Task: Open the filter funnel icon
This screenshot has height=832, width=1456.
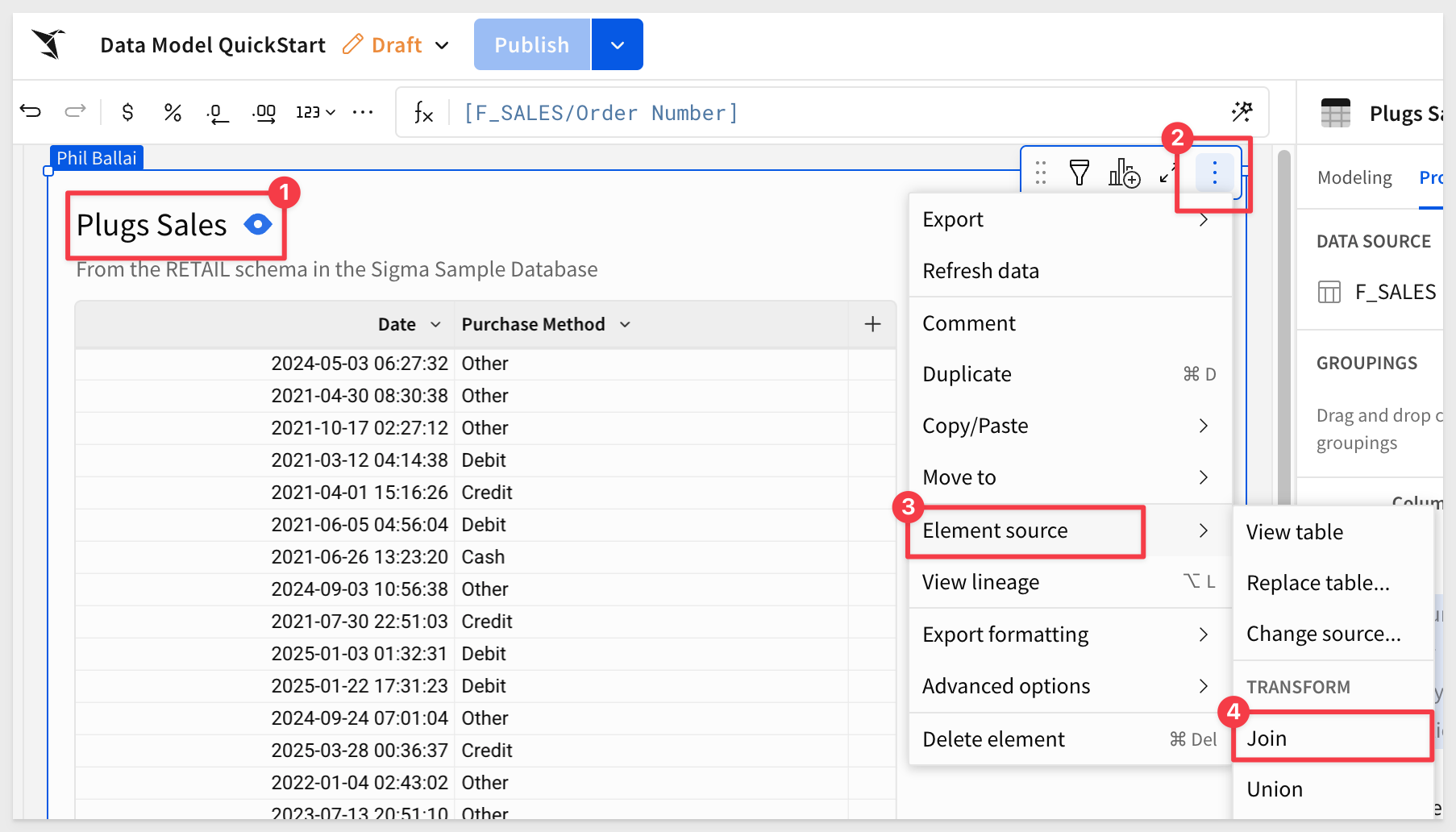Action: (1079, 173)
